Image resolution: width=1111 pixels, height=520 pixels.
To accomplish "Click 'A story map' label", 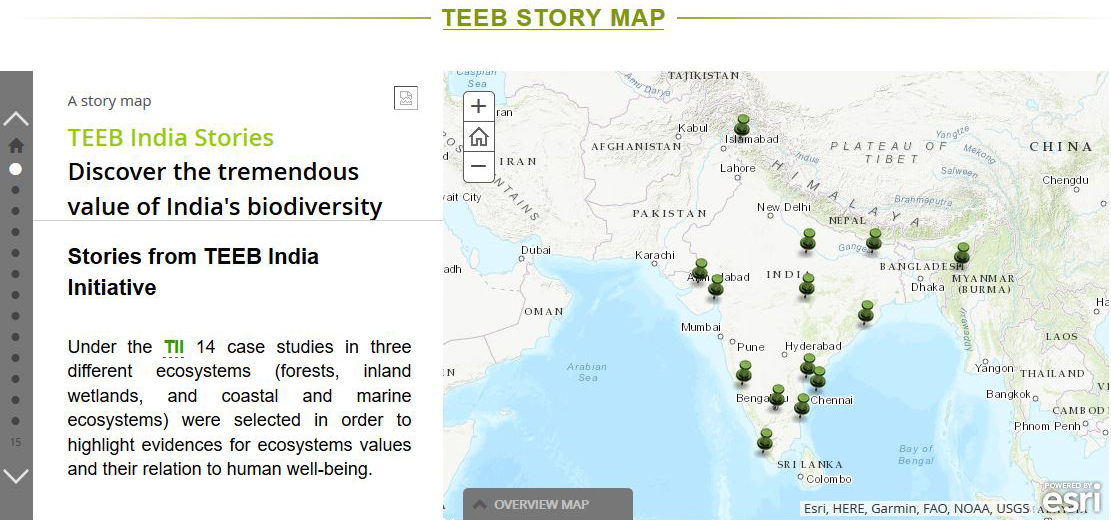I will click(110, 101).
